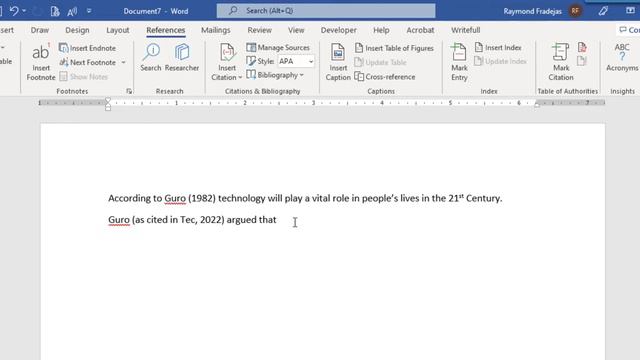The height and width of the screenshot is (360, 640).
Task: Open the Footnotes dialog launcher
Action: click(x=129, y=91)
